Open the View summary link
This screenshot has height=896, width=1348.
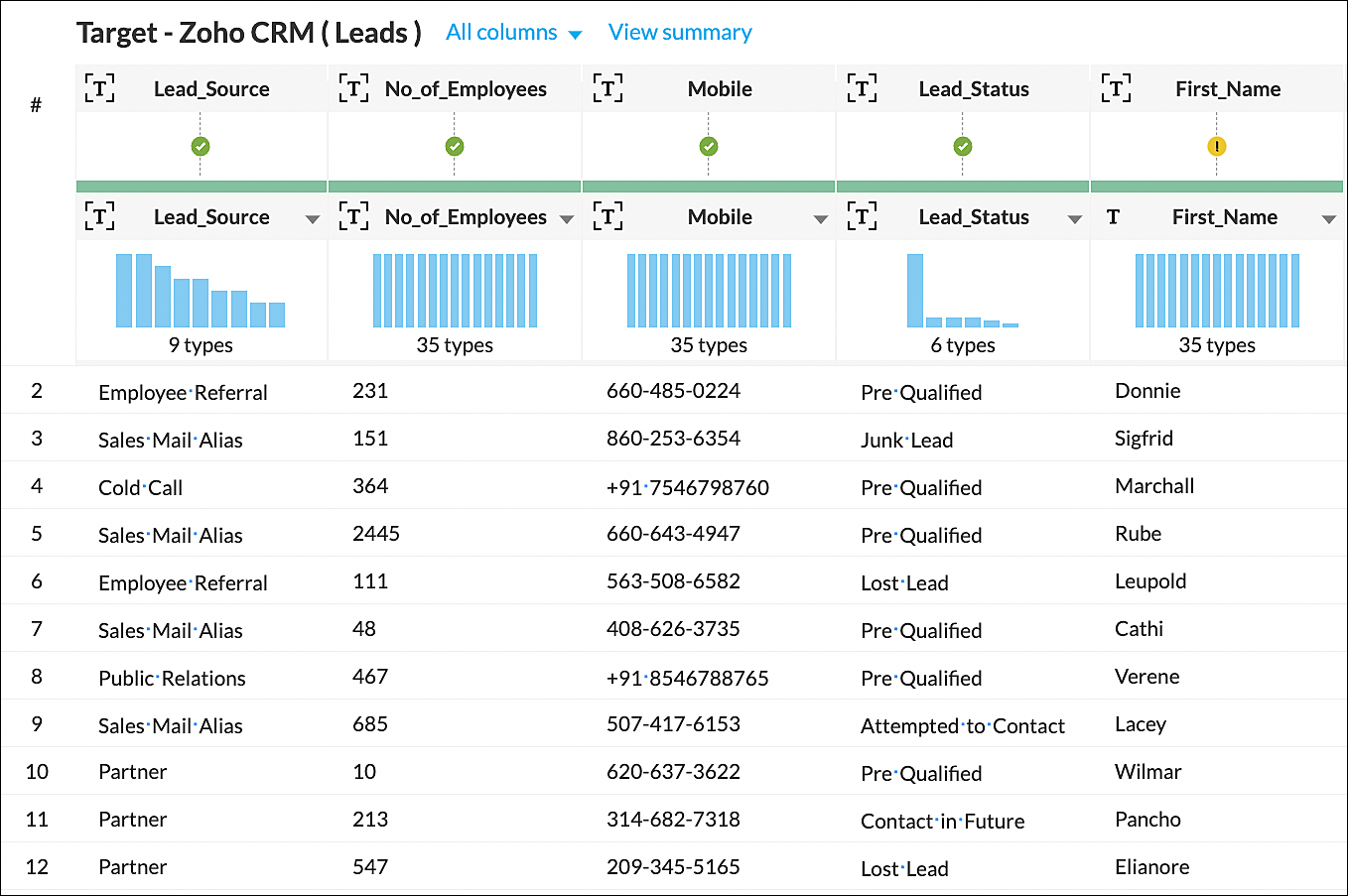tap(680, 33)
